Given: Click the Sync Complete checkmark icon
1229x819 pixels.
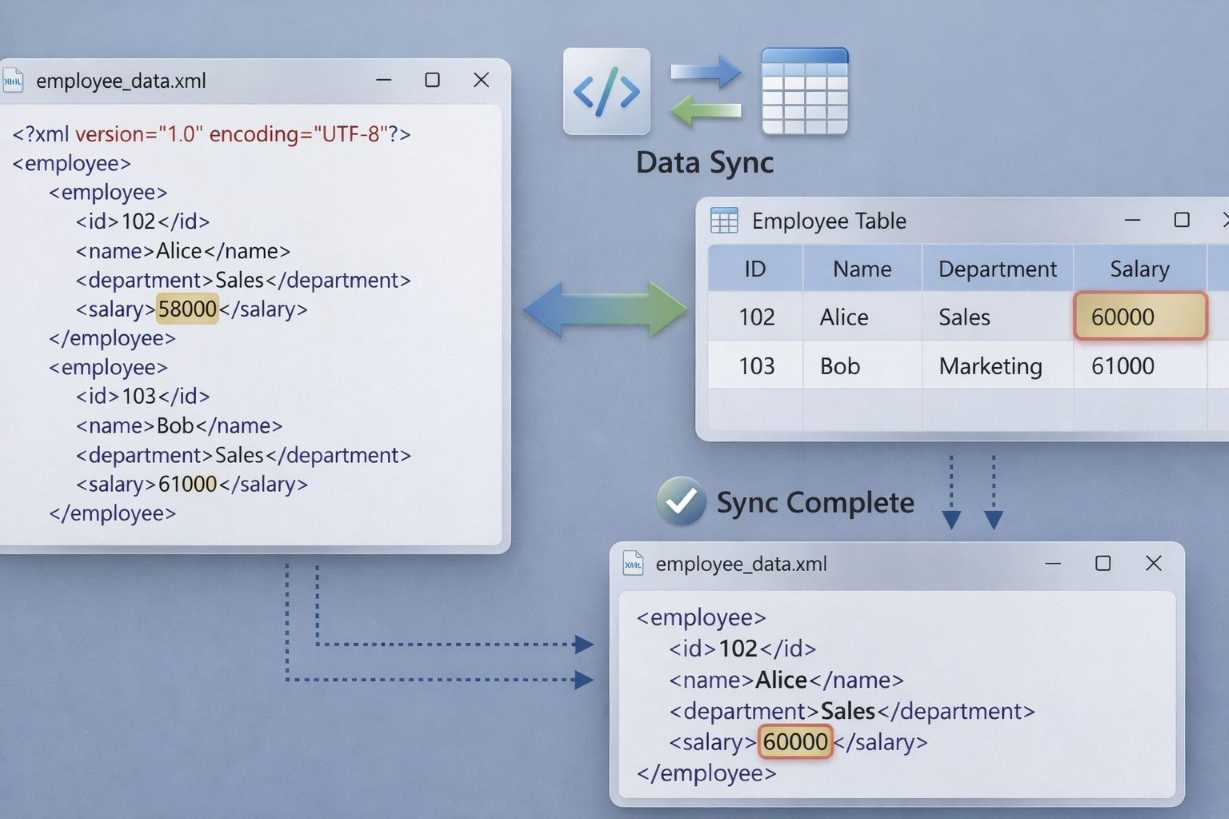Looking at the screenshot, I should (681, 502).
